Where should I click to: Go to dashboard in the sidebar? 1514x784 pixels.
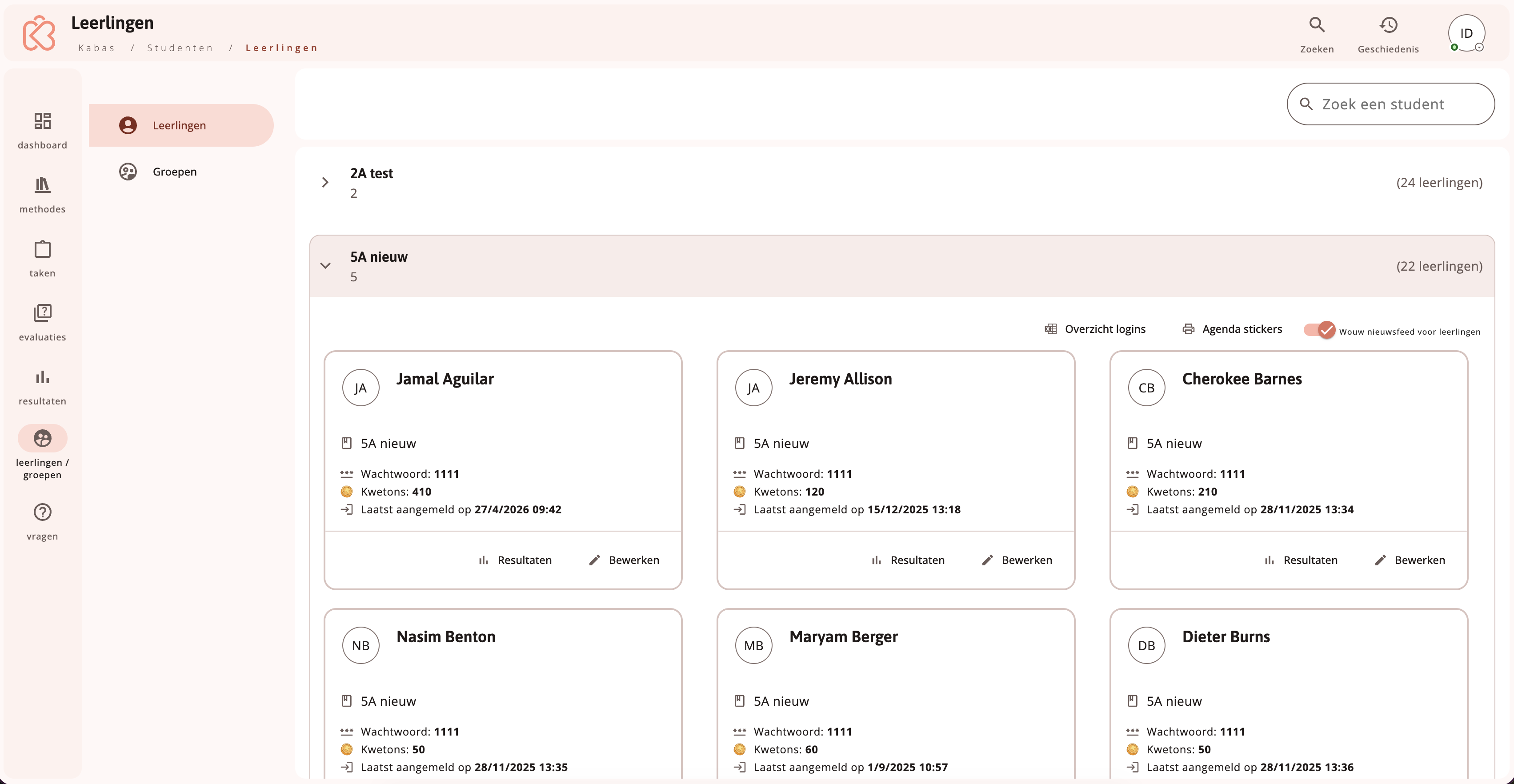42,131
